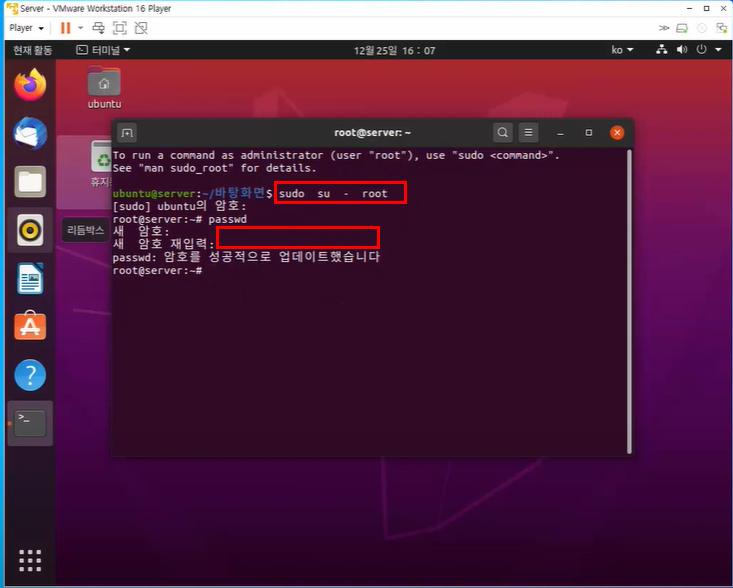Pause the virtual machine in VMware
733x588 pixels.
[x=65, y=28]
